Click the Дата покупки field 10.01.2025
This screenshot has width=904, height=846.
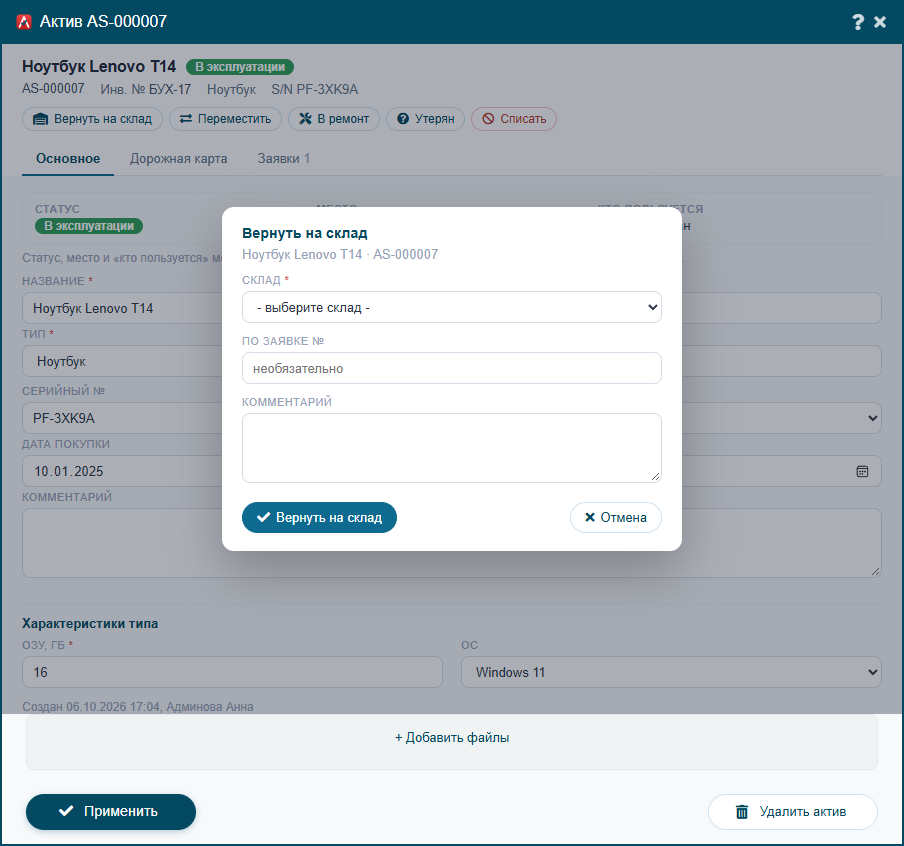(122, 471)
